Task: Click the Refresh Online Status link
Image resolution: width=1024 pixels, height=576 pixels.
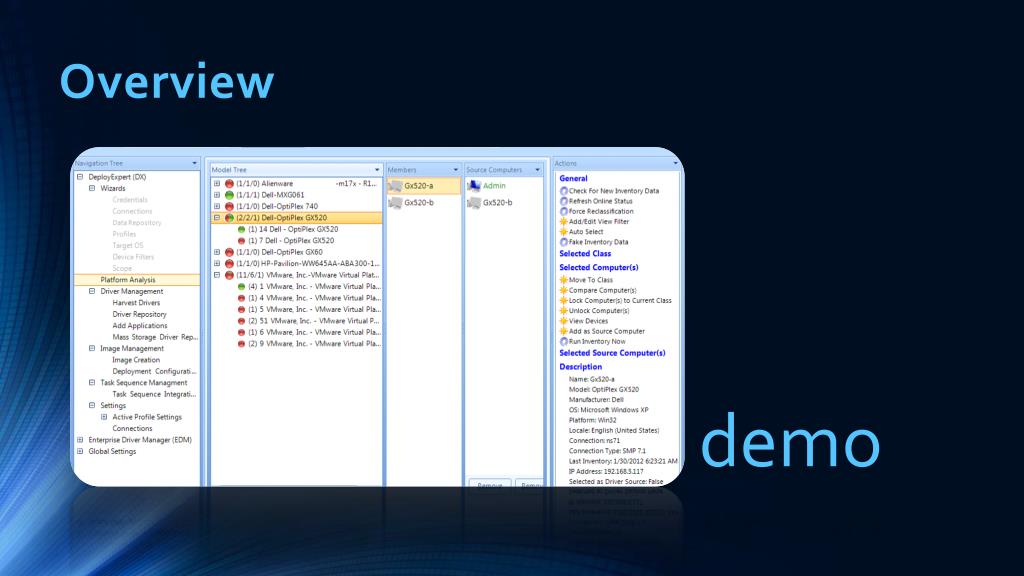Action: (x=601, y=201)
